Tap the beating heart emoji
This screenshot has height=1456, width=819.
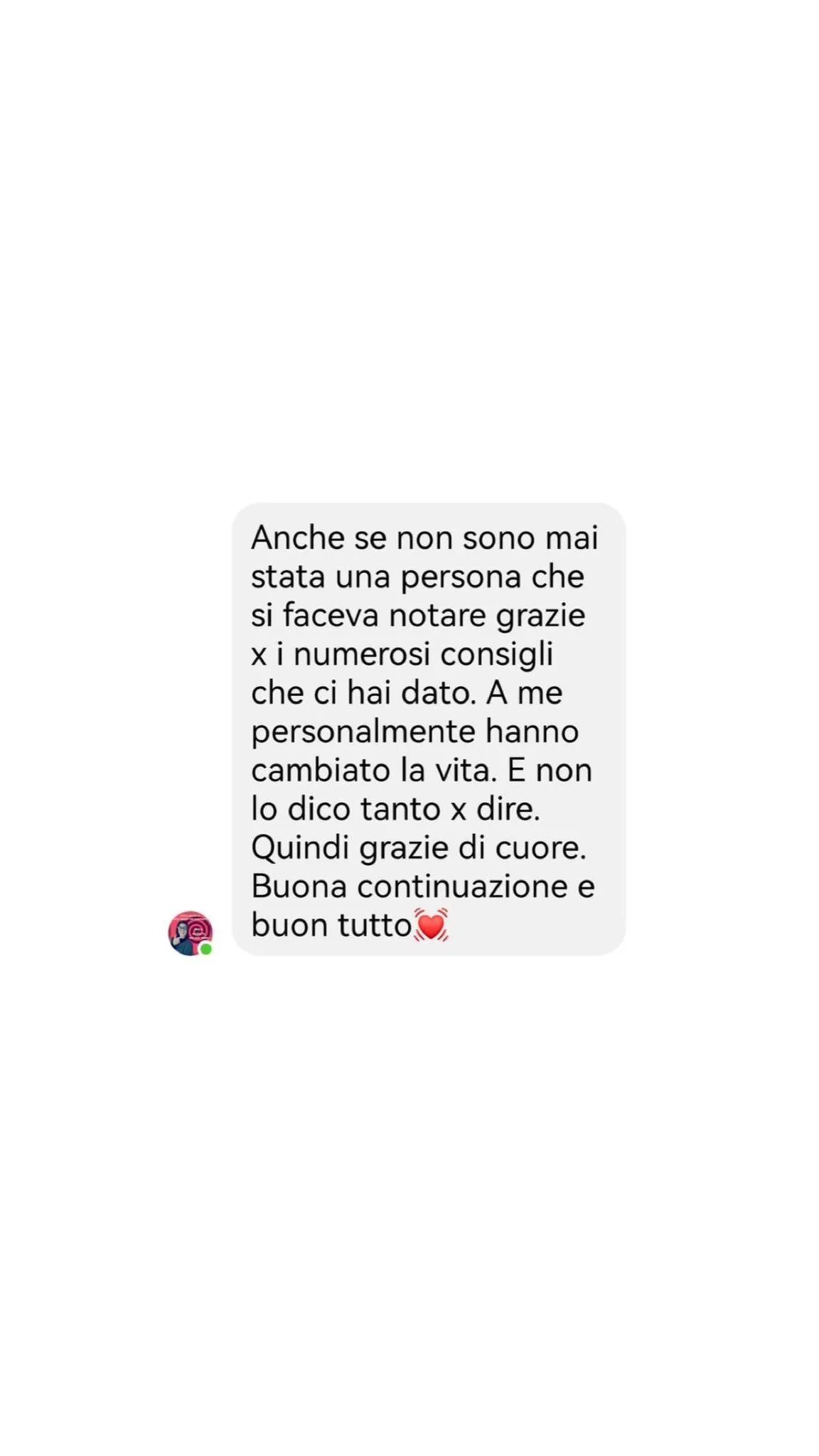click(431, 925)
